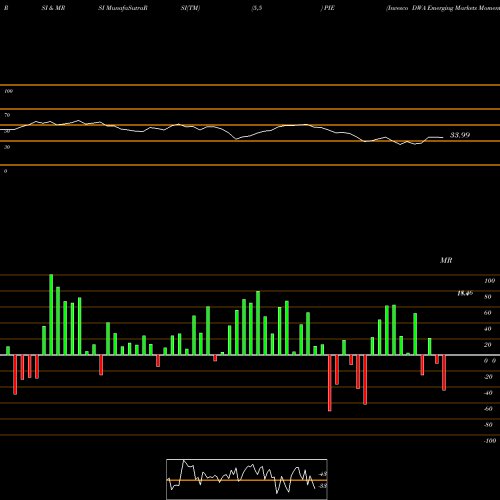Select the -100 label on MR axis
This screenshot has height=500, width=500.
pos(490,441)
